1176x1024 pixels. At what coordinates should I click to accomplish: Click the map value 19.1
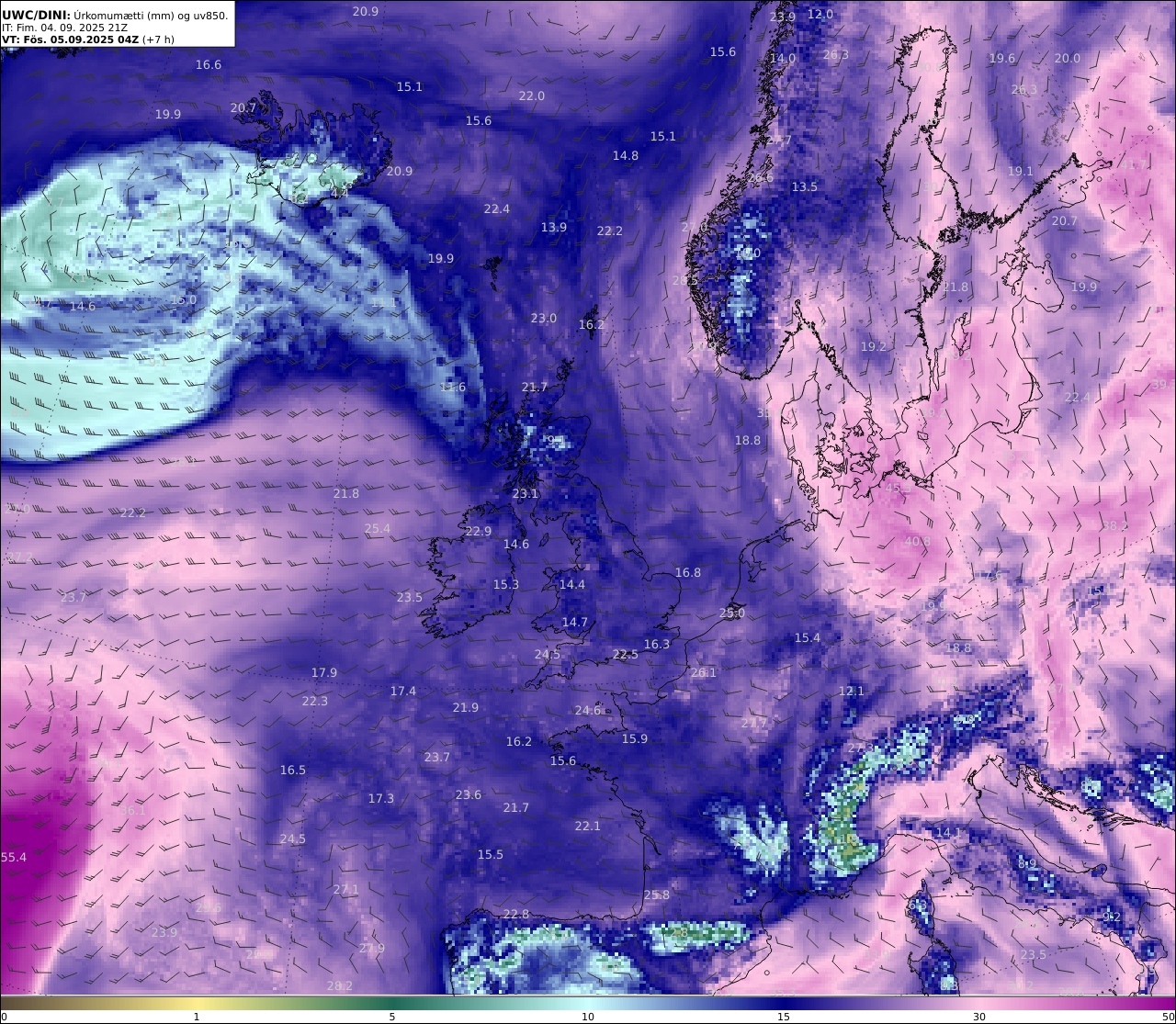pyautogui.click(x=1021, y=172)
